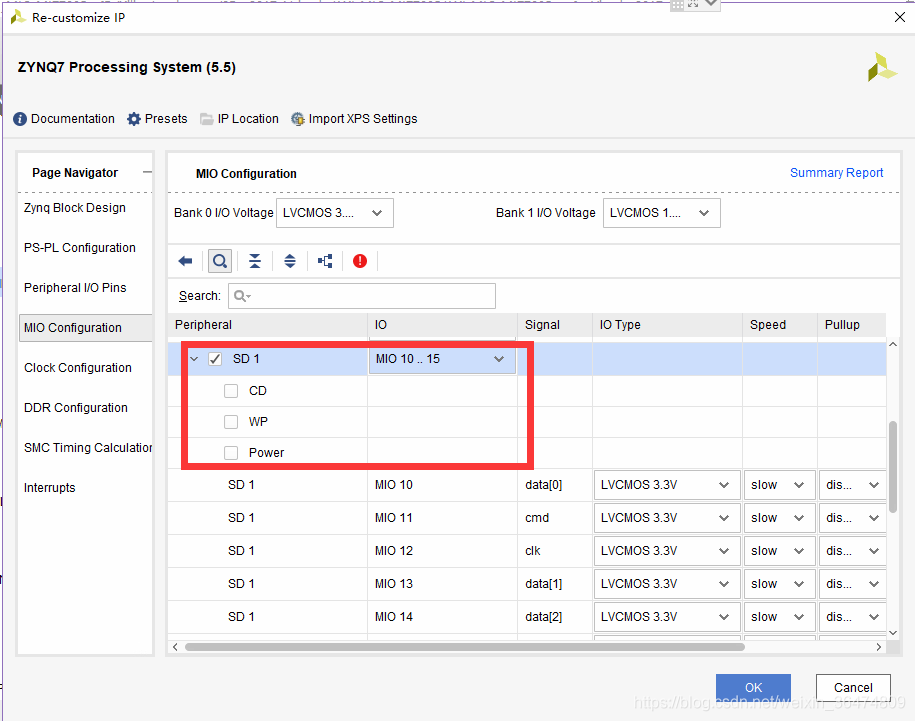This screenshot has width=915, height=721.
Task: Open the Summary Report link
Action: point(836,173)
